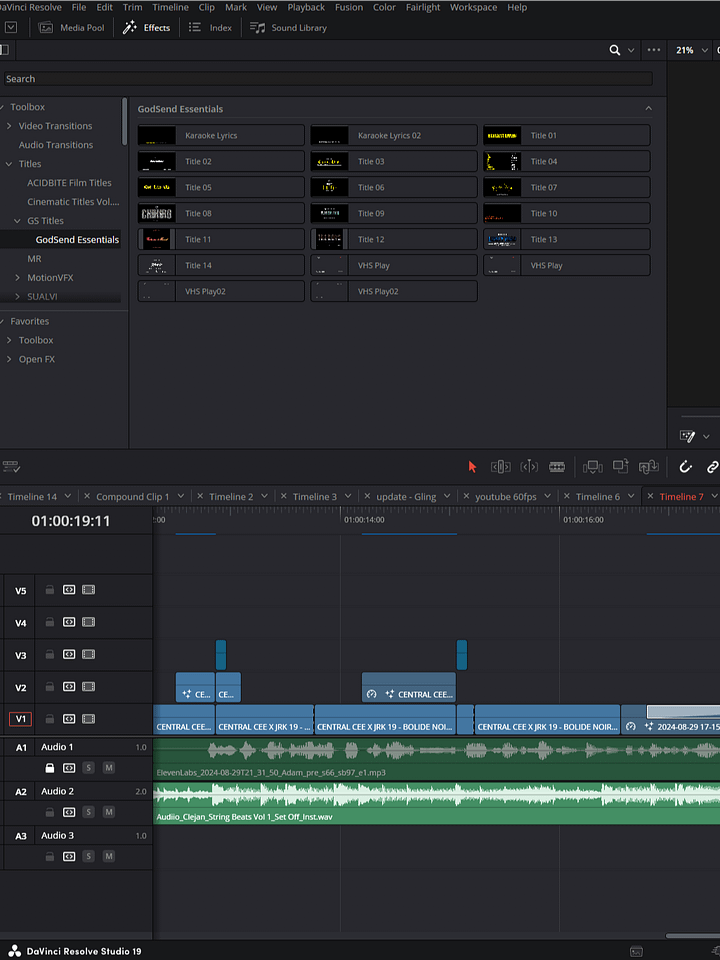
Task: Click the effects tree vertical scrollbar
Action: point(125,121)
